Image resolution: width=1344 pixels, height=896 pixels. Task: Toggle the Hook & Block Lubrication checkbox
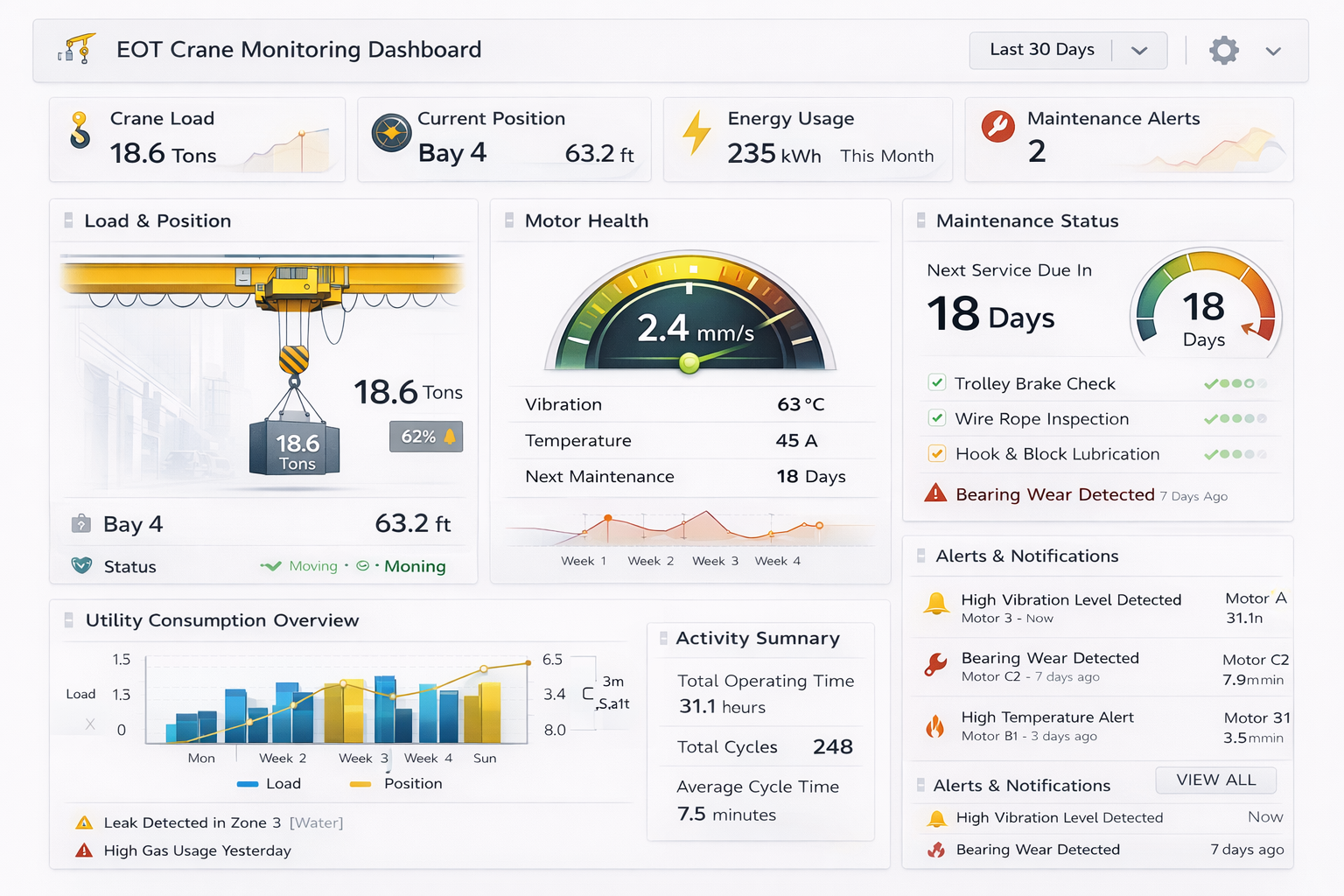click(937, 453)
